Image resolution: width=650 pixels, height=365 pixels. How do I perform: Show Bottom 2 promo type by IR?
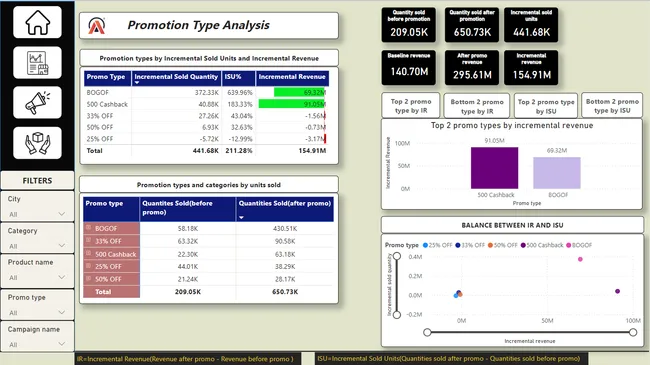477,106
